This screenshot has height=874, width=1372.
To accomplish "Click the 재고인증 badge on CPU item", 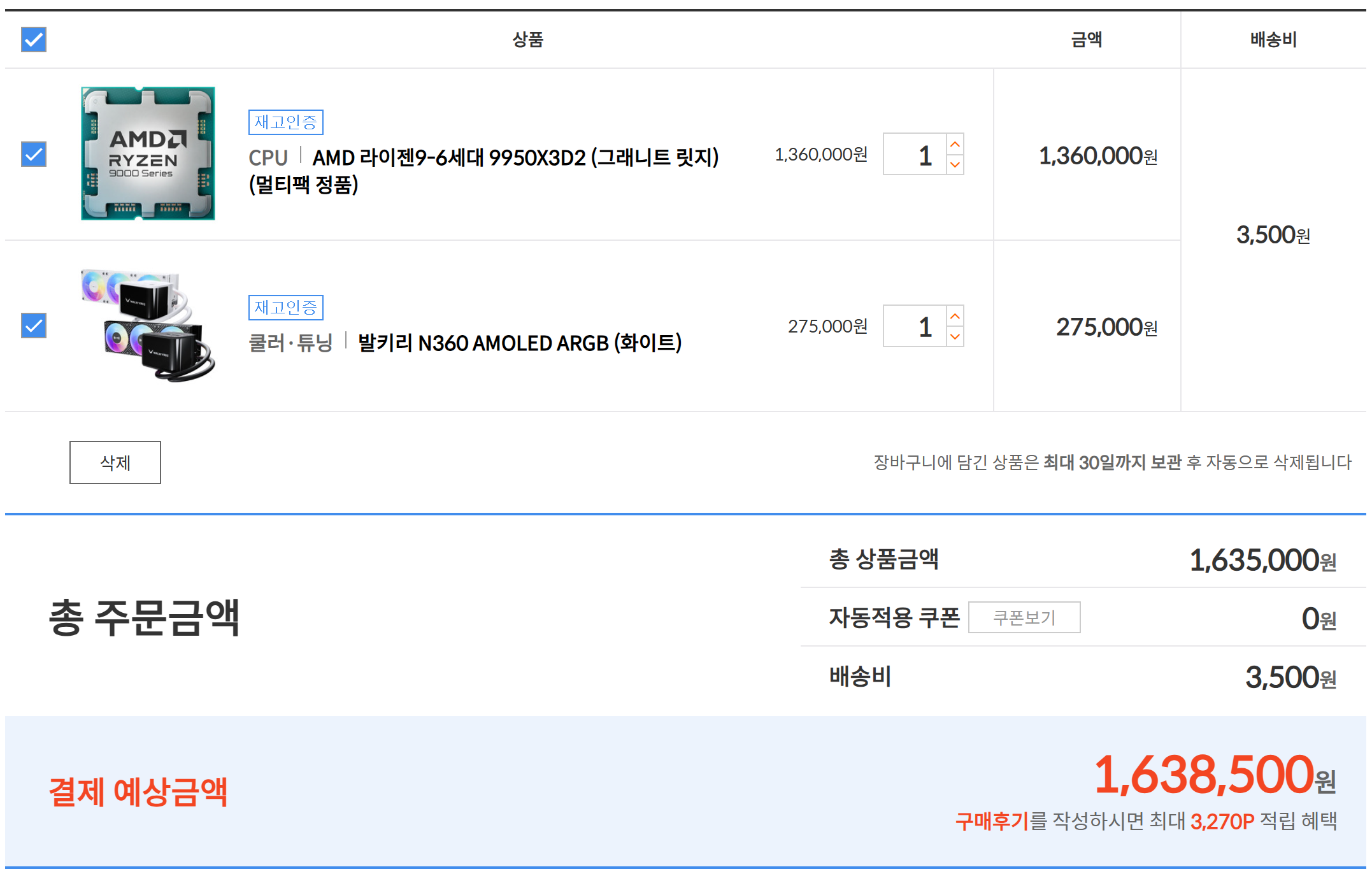I will [286, 122].
